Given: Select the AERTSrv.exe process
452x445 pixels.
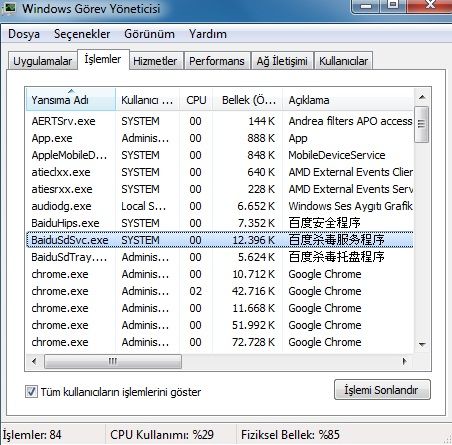Looking at the screenshot, I should coord(220,121).
